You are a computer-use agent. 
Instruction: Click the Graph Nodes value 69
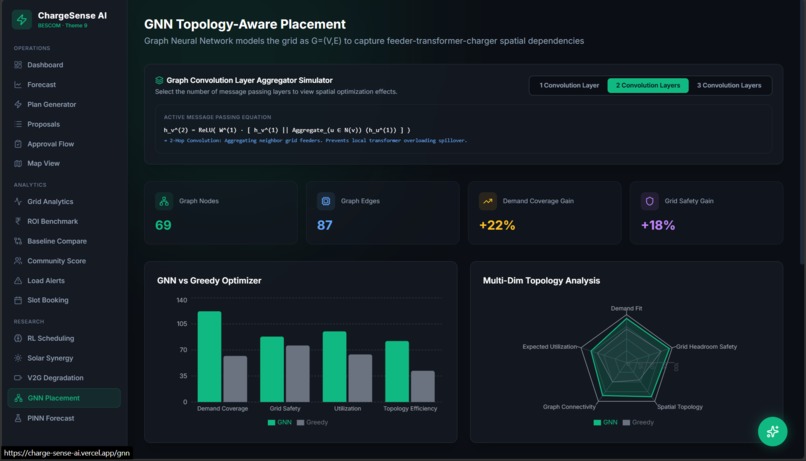tap(163, 225)
